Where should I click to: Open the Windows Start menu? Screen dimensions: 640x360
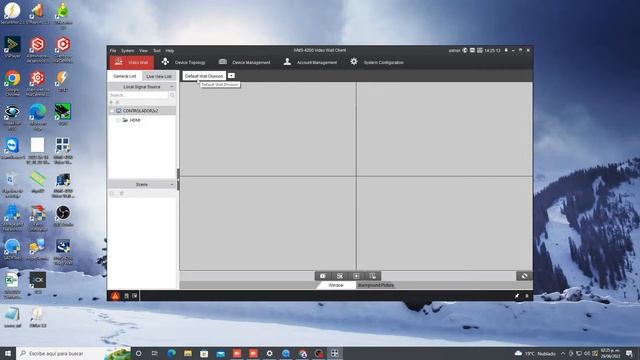pyautogui.click(x=8, y=353)
